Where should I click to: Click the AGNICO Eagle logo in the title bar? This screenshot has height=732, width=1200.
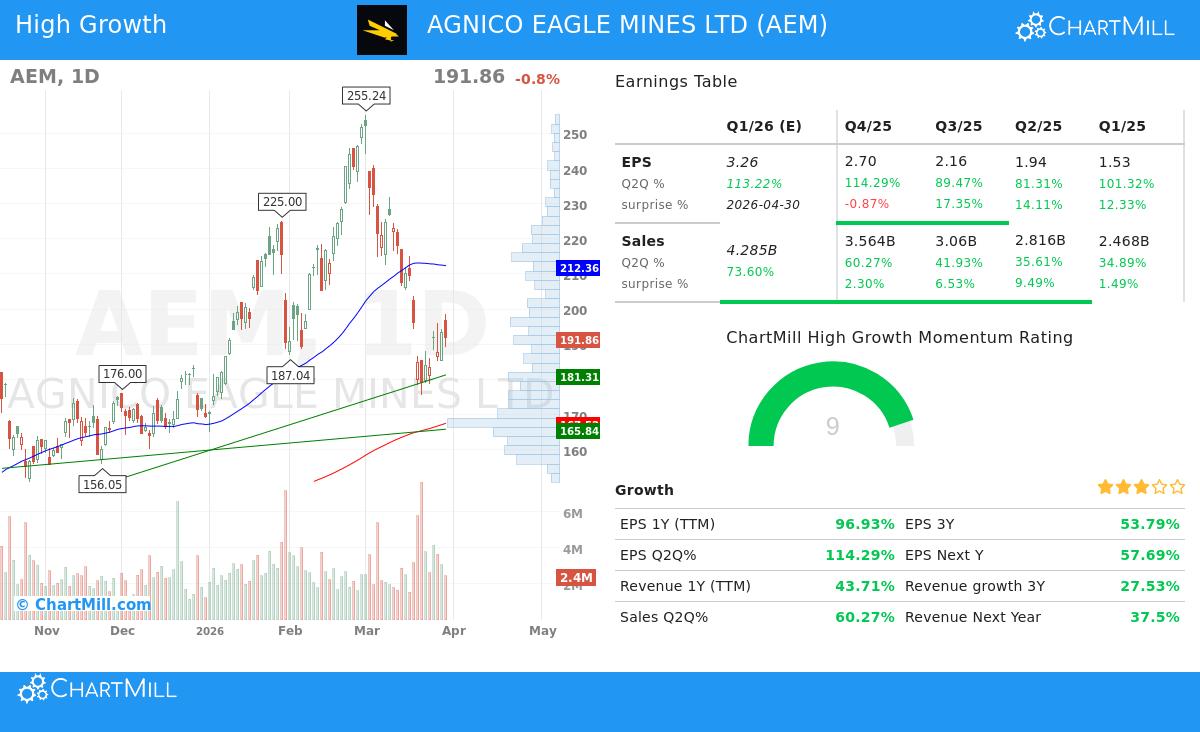click(381, 30)
